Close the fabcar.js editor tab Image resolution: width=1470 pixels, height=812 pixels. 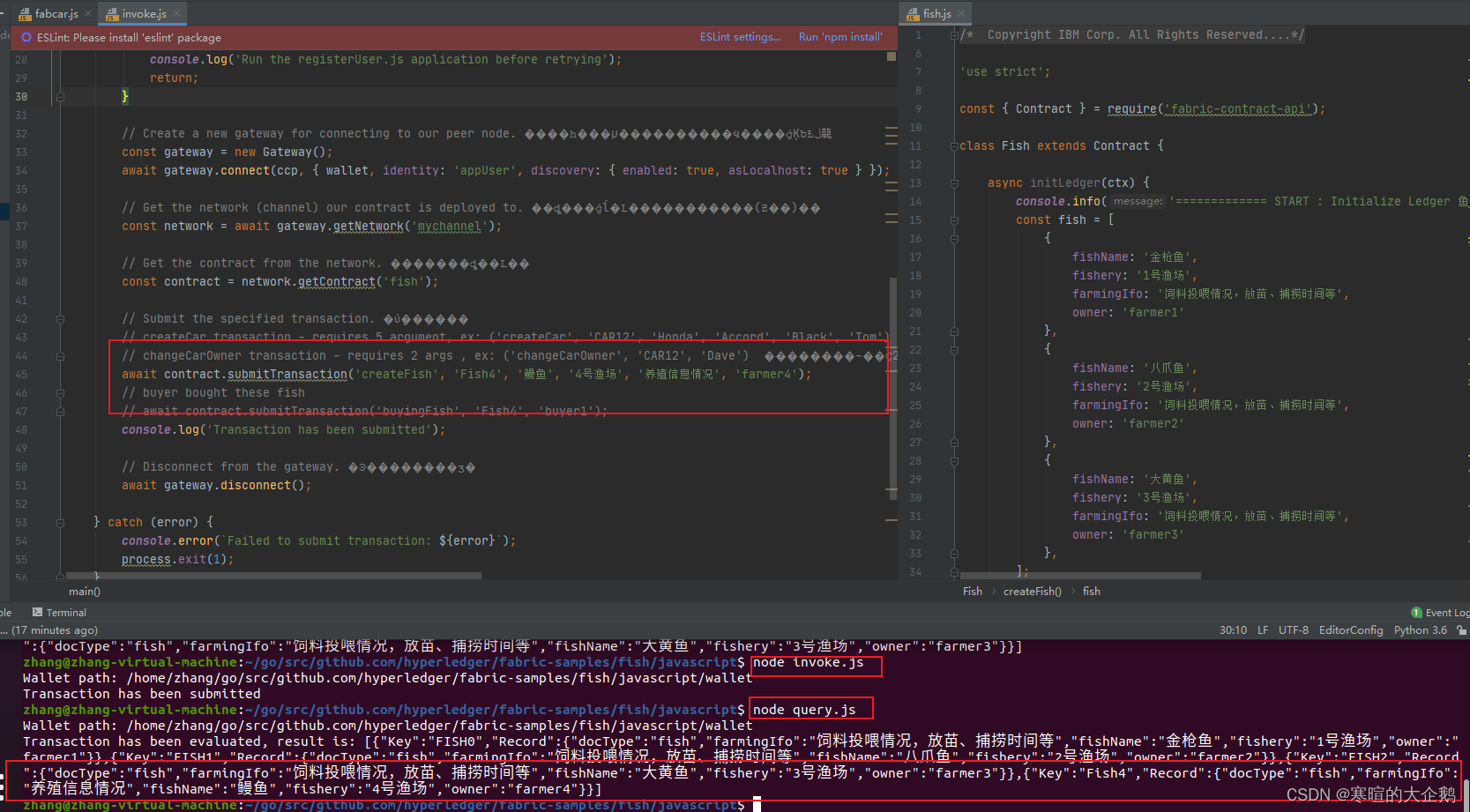[x=88, y=14]
